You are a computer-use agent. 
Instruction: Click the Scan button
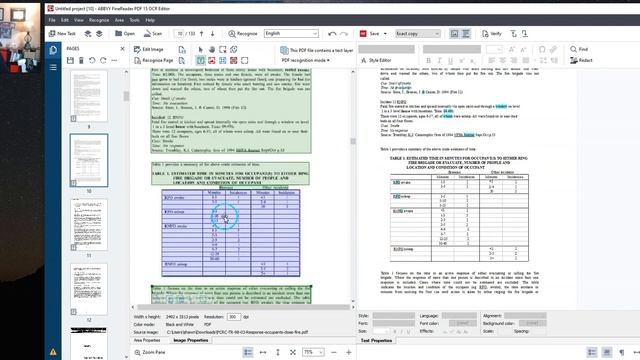(153, 33)
